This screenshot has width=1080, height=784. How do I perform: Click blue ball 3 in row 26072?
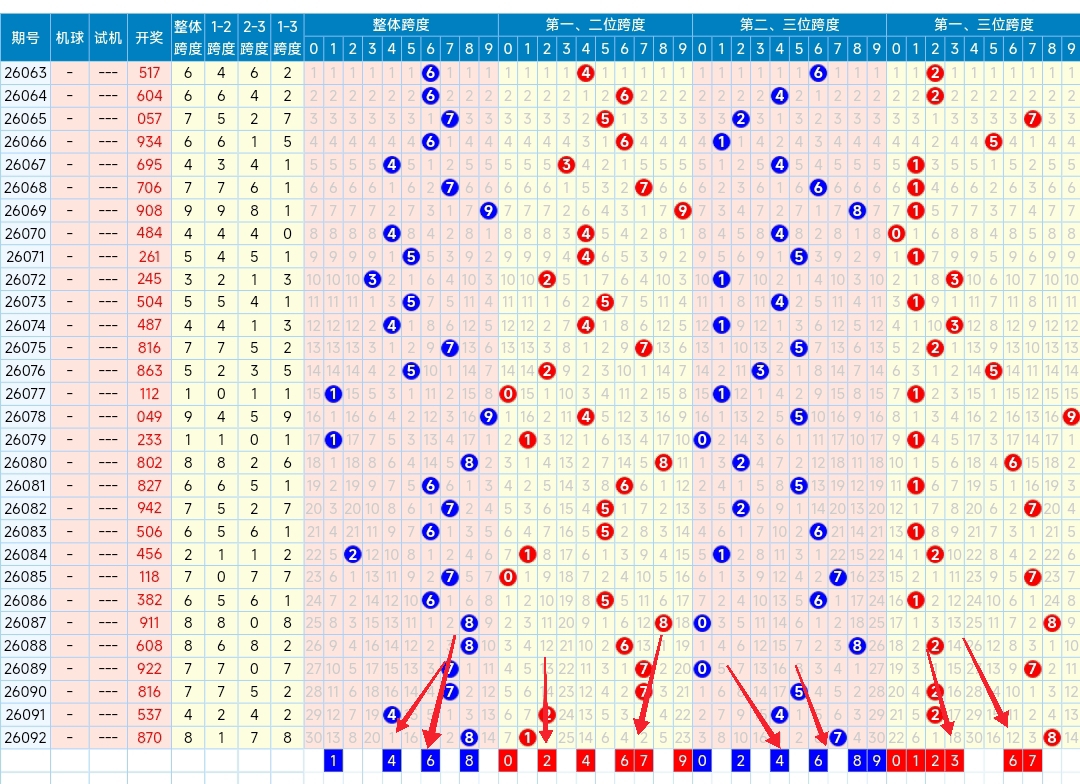372,279
